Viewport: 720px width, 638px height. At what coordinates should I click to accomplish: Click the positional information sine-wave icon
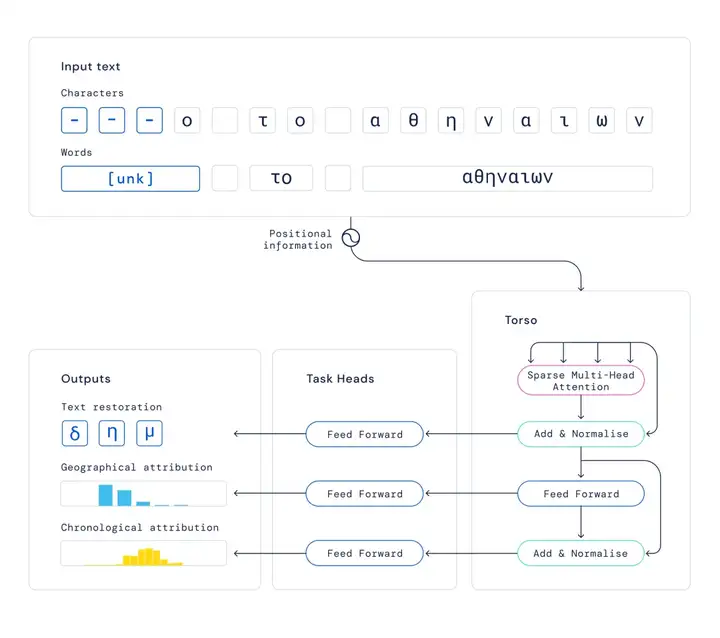[x=351, y=238]
